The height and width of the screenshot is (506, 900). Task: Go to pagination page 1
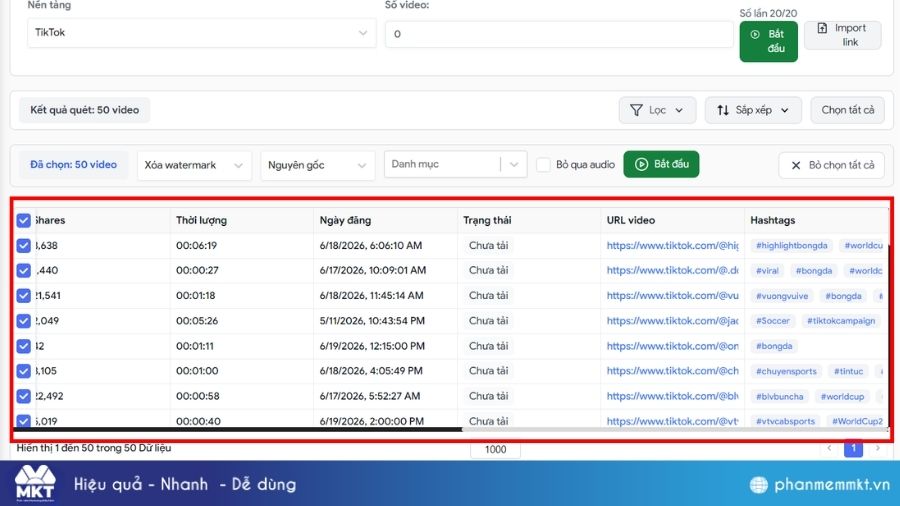[854, 447]
